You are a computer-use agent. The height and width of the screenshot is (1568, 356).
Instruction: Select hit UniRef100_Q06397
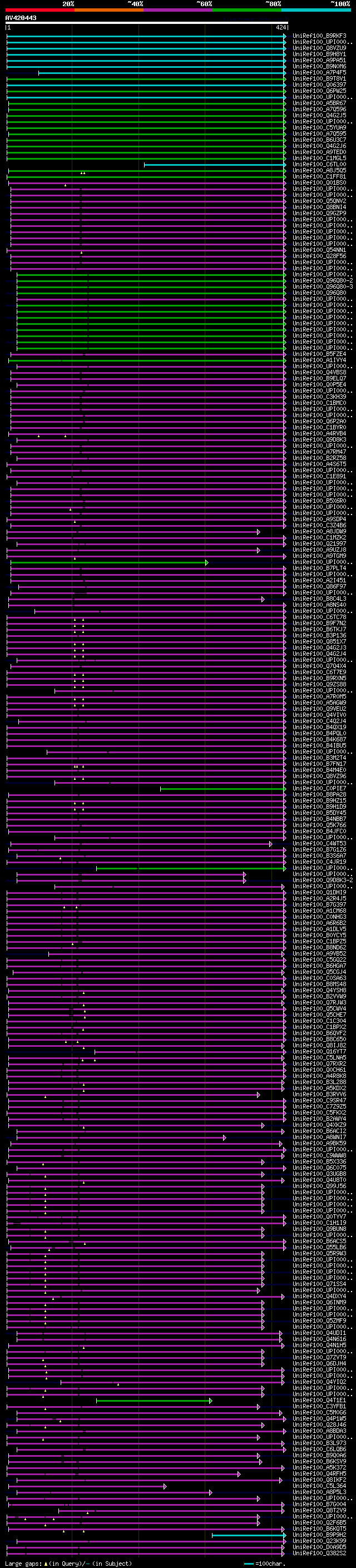click(319, 85)
